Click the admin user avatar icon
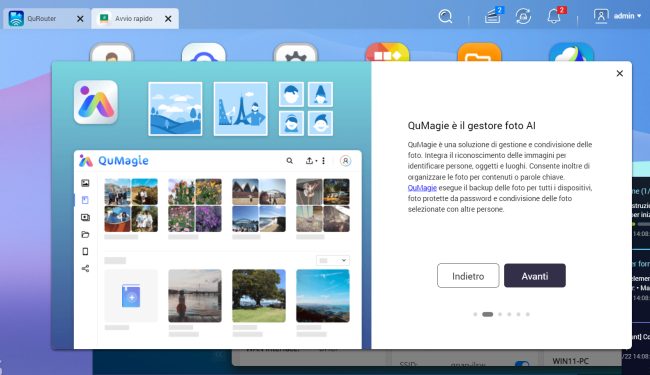650x375 pixels. [x=601, y=16]
